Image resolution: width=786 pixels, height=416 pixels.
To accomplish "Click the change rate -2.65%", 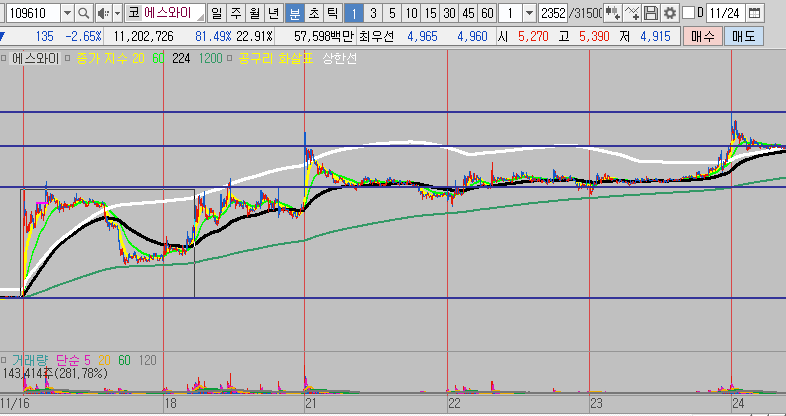I will point(83,36).
